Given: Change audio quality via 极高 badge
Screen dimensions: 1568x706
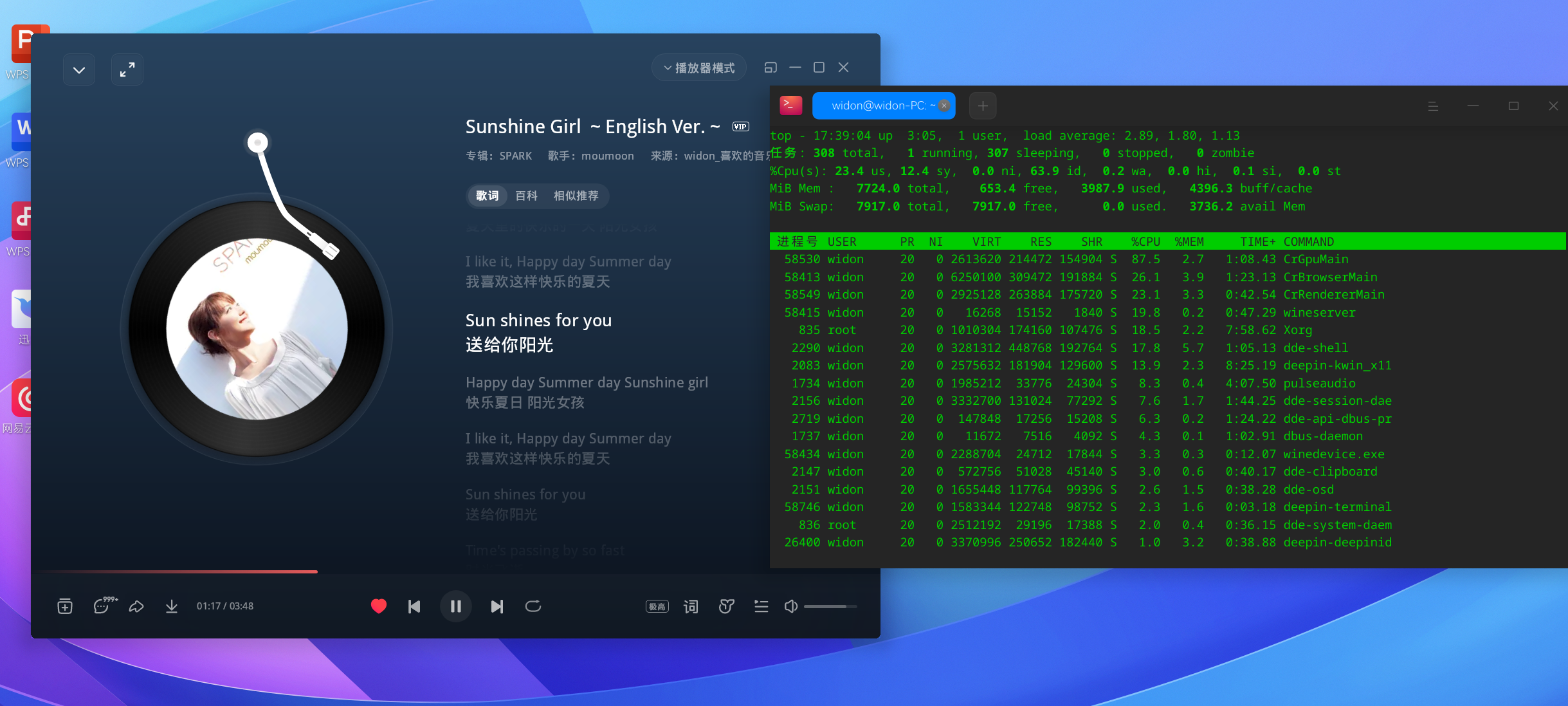Looking at the screenshot, I should (657, 606).
